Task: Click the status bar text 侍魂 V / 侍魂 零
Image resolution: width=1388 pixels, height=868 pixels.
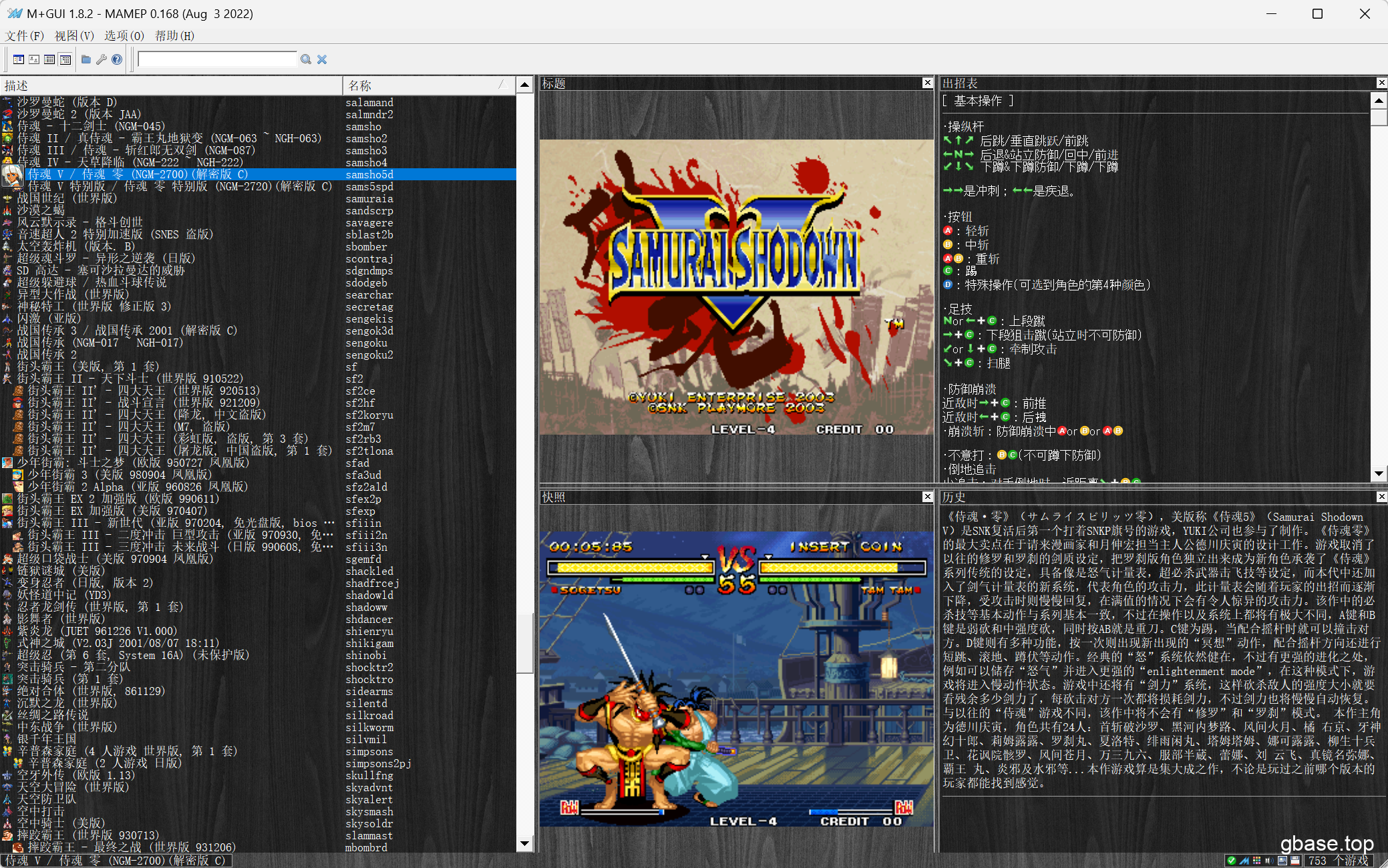Action: pos(116,861)
